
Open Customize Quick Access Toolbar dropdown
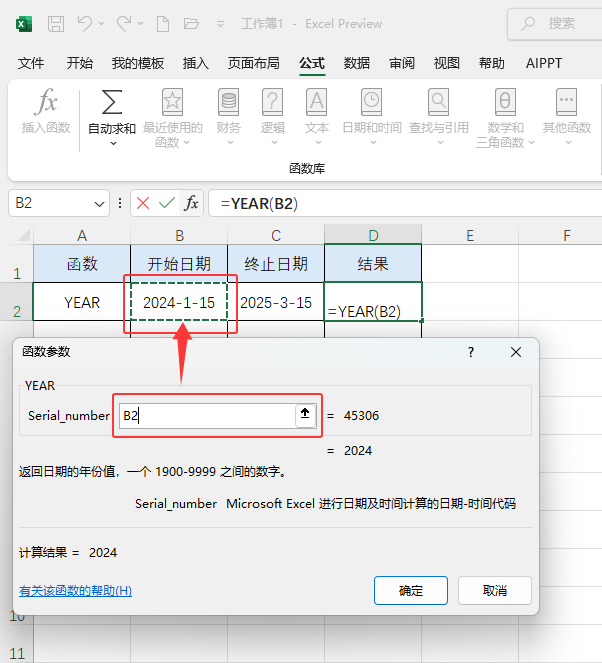pos(220,24)
